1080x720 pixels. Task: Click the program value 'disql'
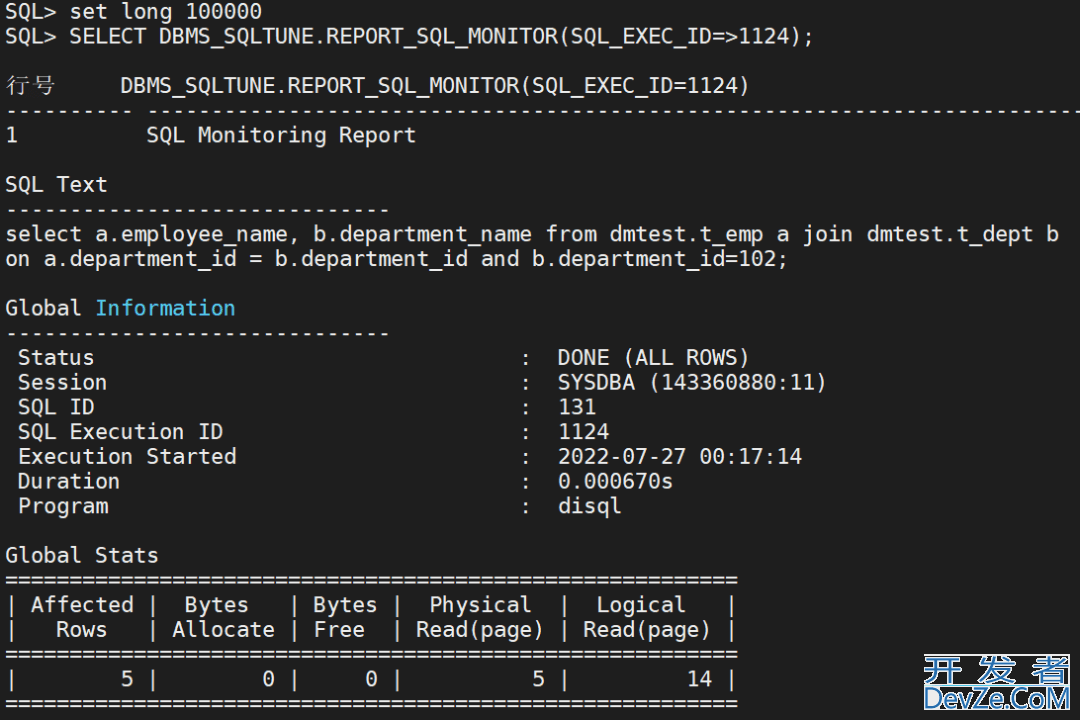click(590, 506)
